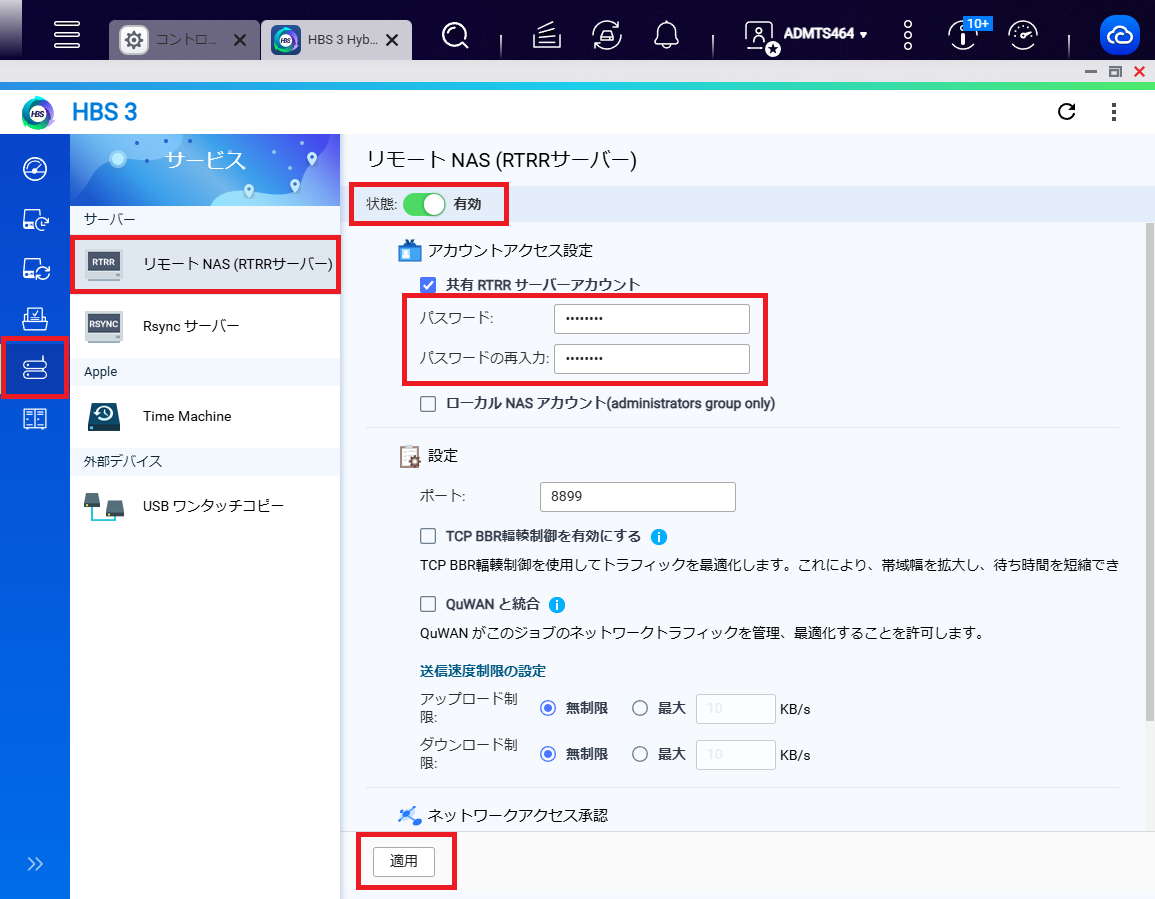Select 無制限 for アップロード制限
The image size is (1155, 899).
click(x=548, y=708)
